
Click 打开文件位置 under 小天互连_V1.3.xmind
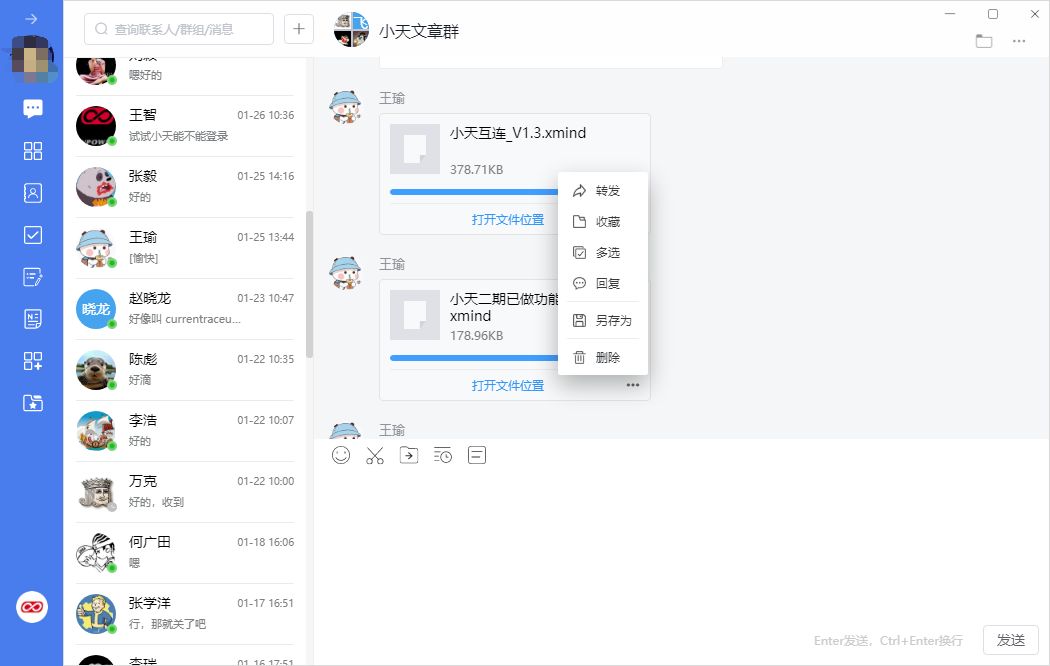[x=508, y=220]
